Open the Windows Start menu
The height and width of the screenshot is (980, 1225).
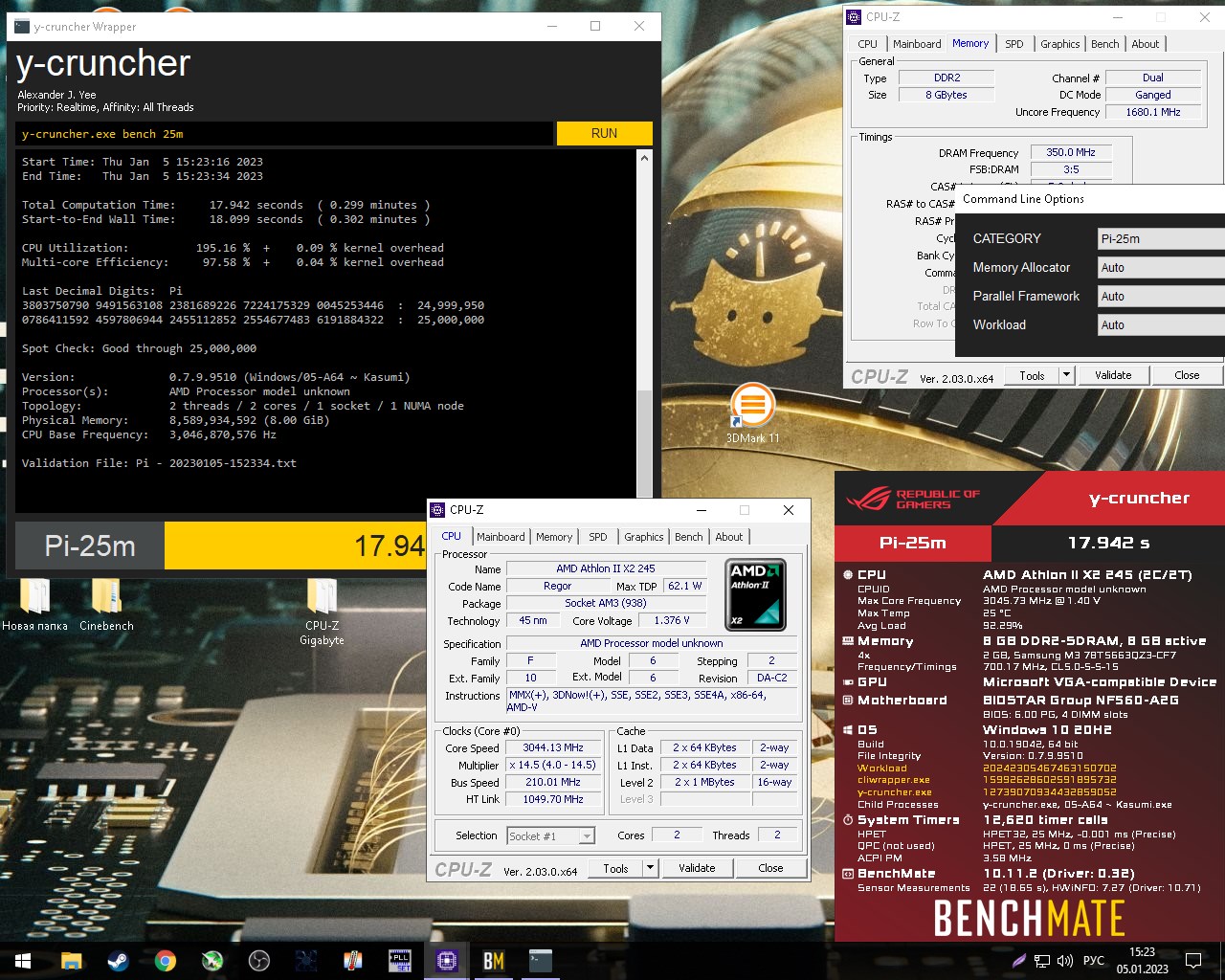click(23, 961)
